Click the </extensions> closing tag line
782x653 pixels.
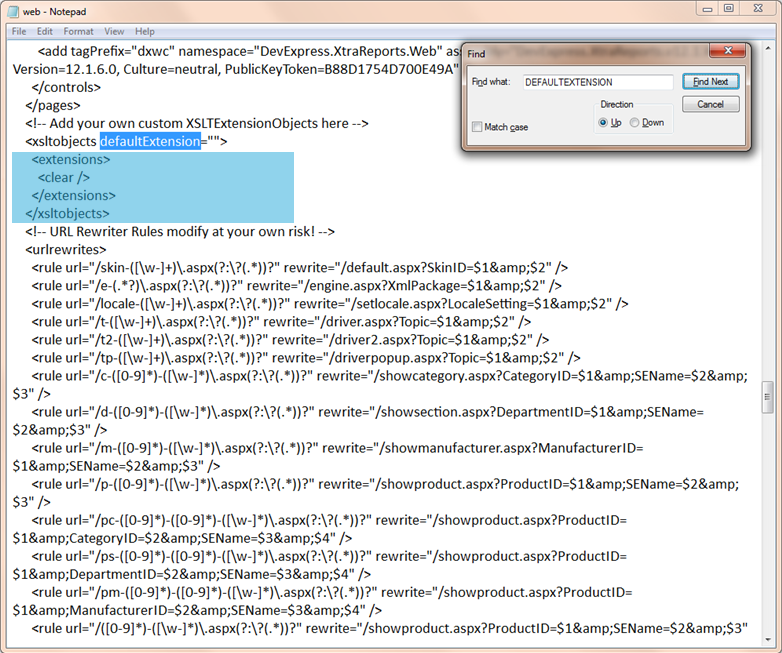(73, 196)
